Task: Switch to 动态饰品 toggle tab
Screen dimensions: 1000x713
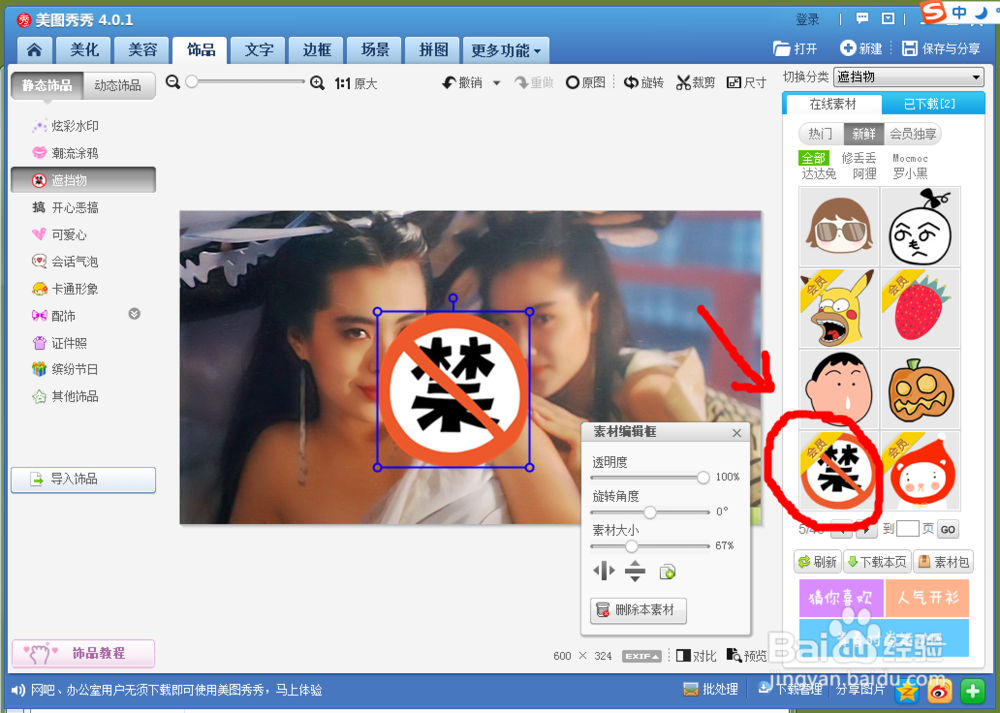Action: [118, 85]
